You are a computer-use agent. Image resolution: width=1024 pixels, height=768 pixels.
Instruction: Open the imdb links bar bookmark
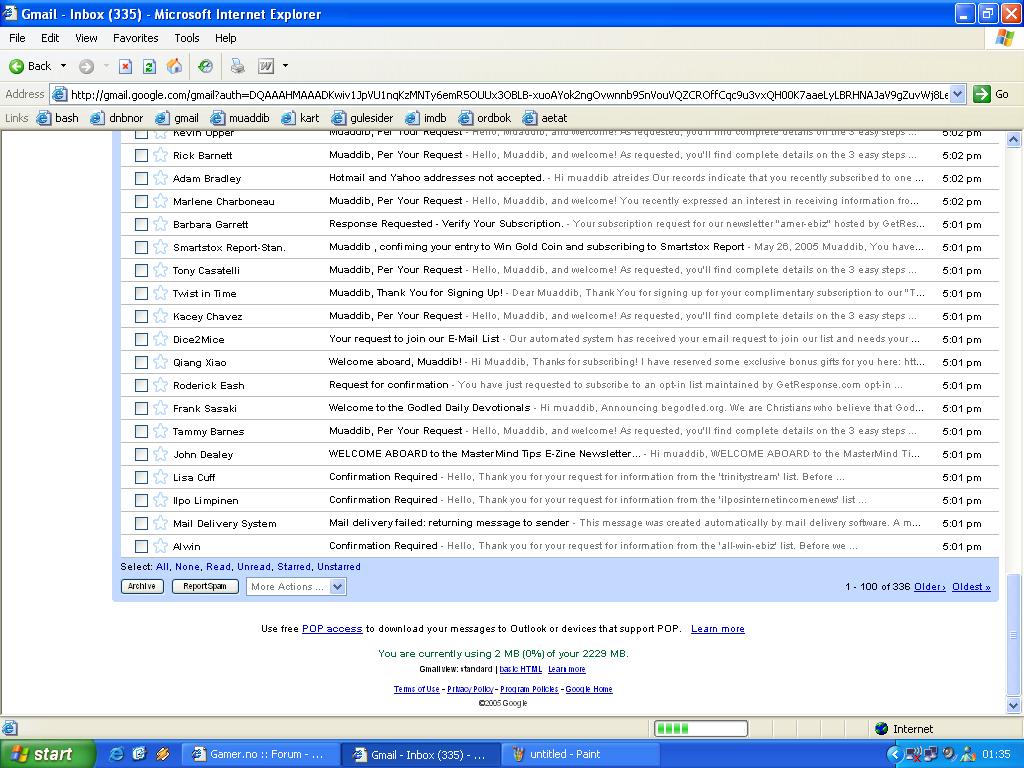click(426, 118)
